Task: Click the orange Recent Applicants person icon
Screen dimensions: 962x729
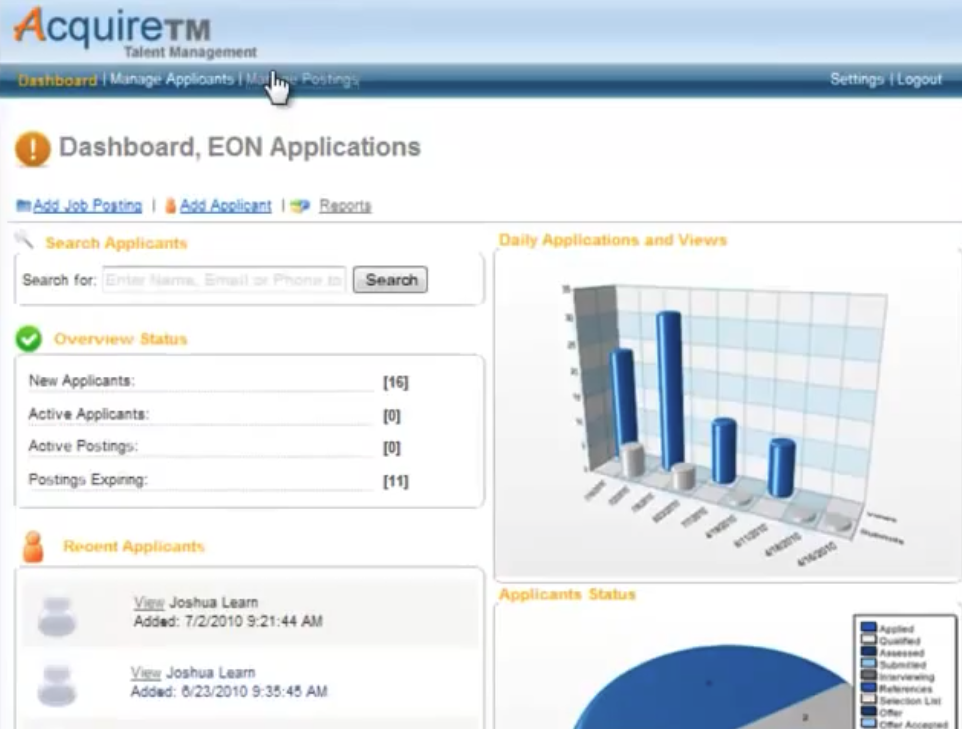Action: tap(33, 547)
